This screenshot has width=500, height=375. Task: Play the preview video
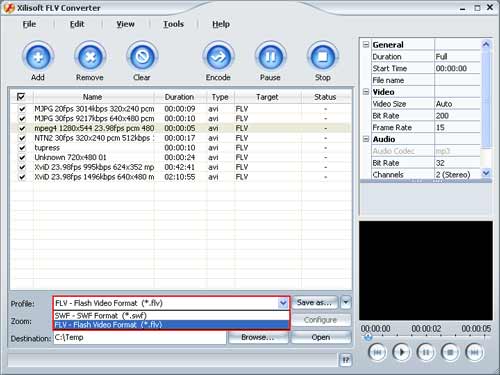point(401,352)
